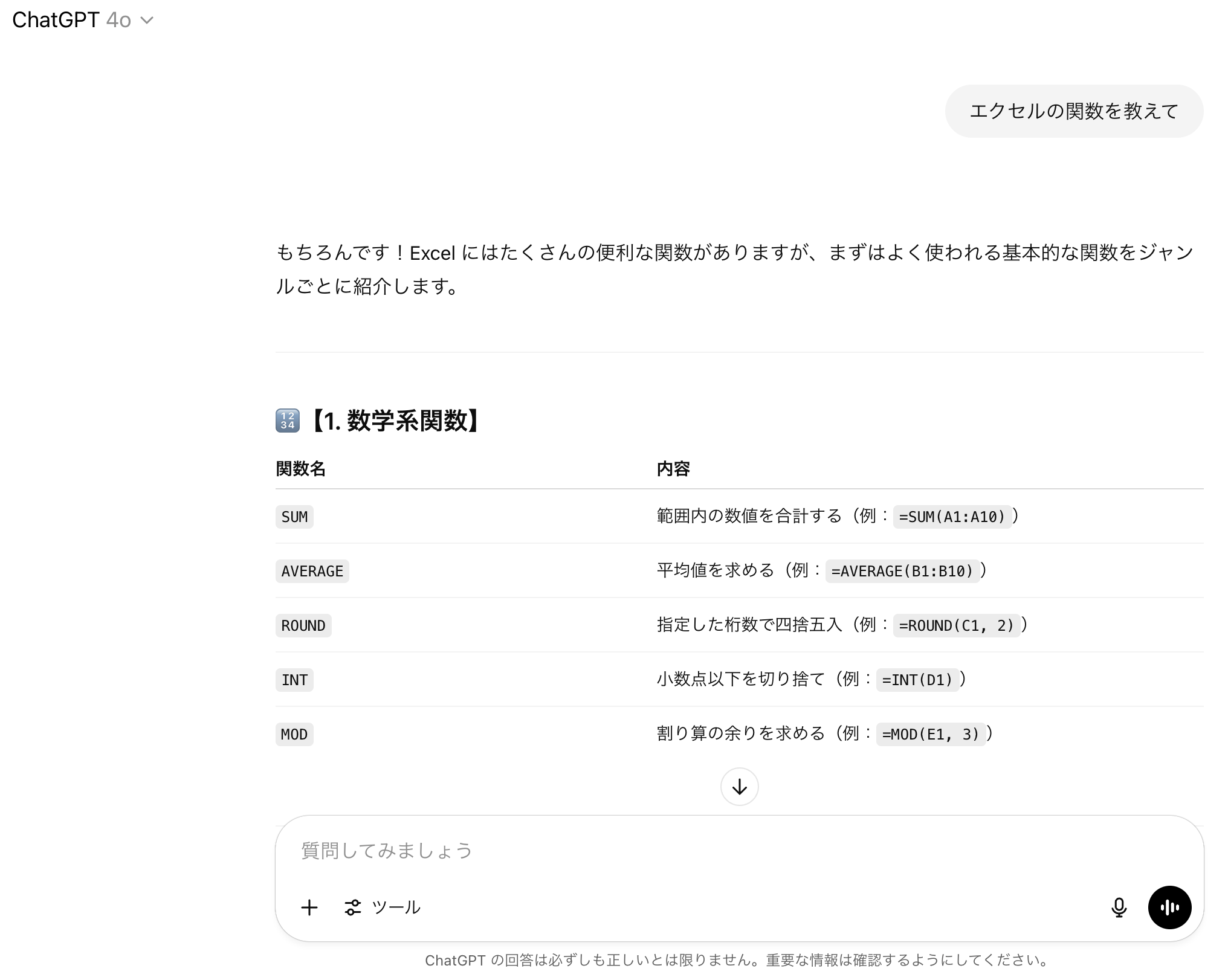Start voice mode with the black waveform button

1169,907
